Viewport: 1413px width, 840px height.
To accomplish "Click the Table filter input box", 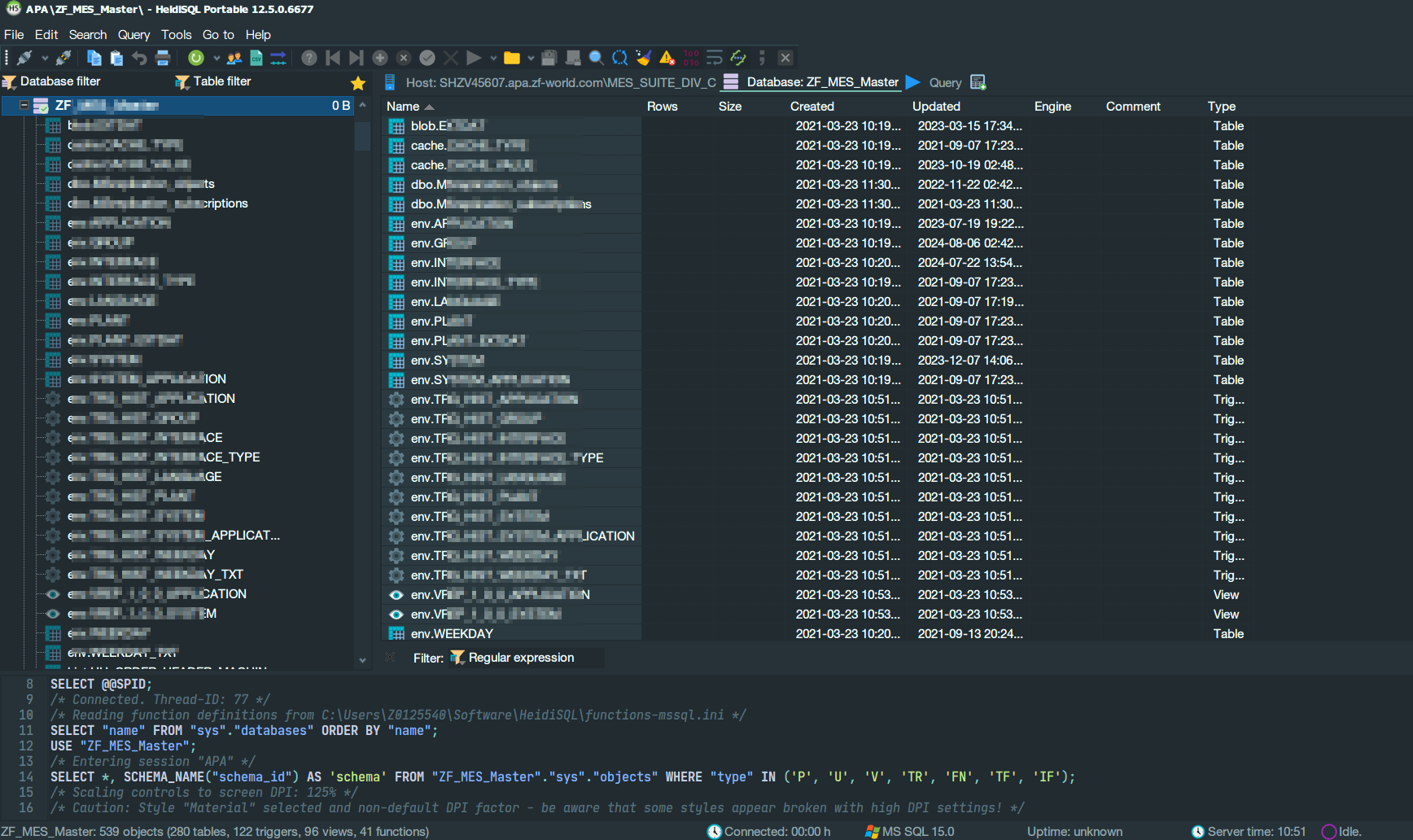I will tap(262, 81).
